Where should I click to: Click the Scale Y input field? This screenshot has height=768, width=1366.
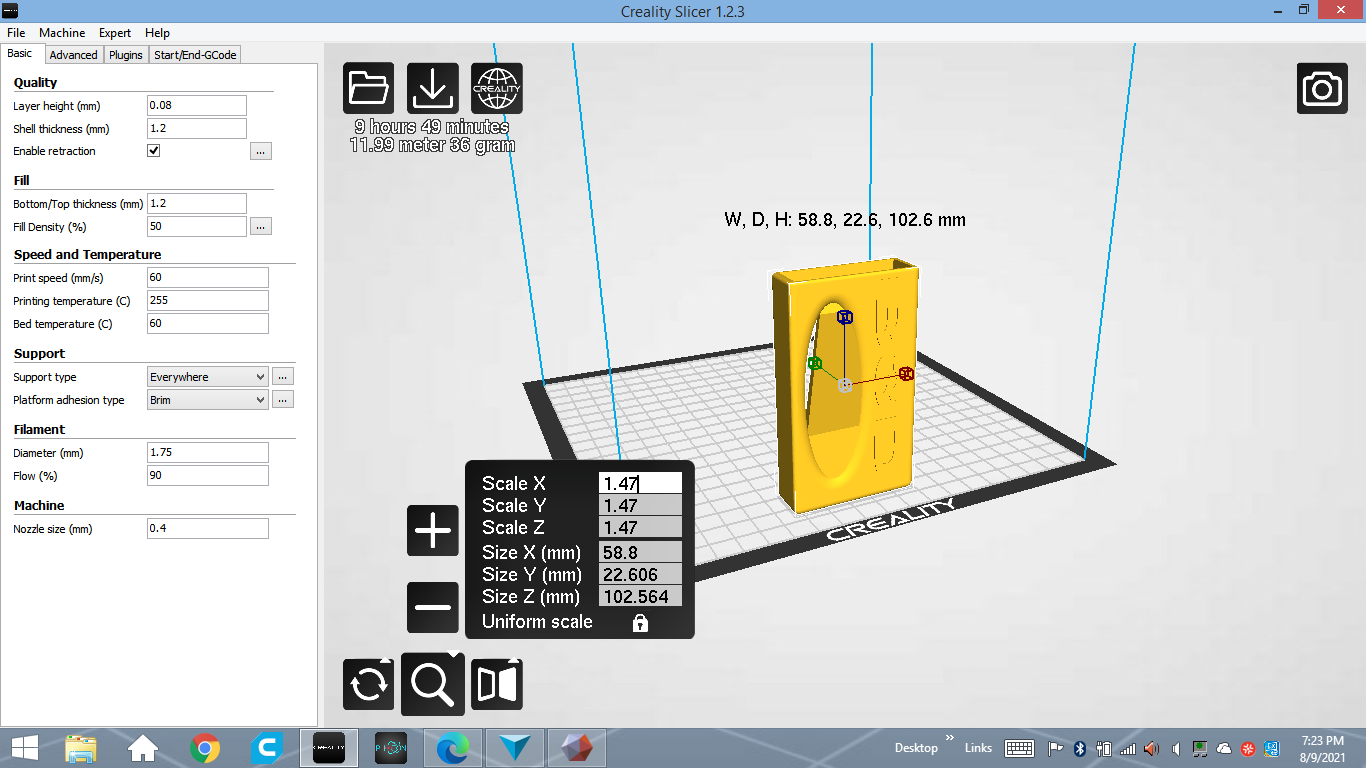coord(641,505)
